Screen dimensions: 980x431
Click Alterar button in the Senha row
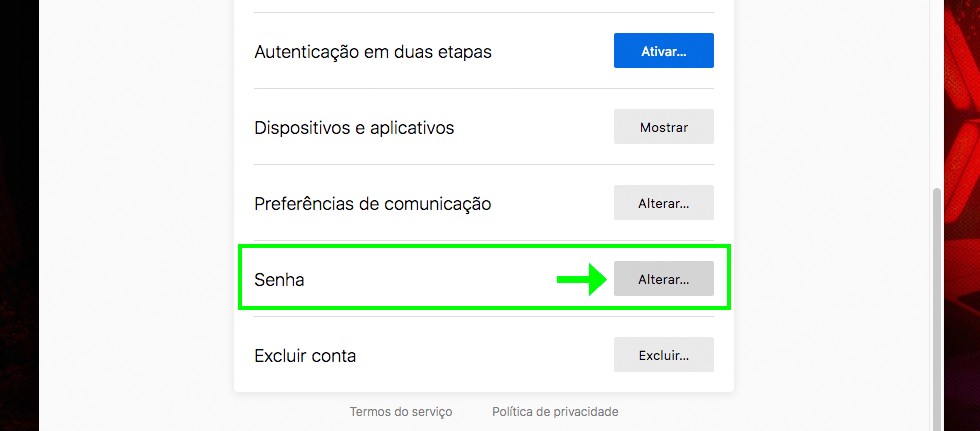point(663,279)
